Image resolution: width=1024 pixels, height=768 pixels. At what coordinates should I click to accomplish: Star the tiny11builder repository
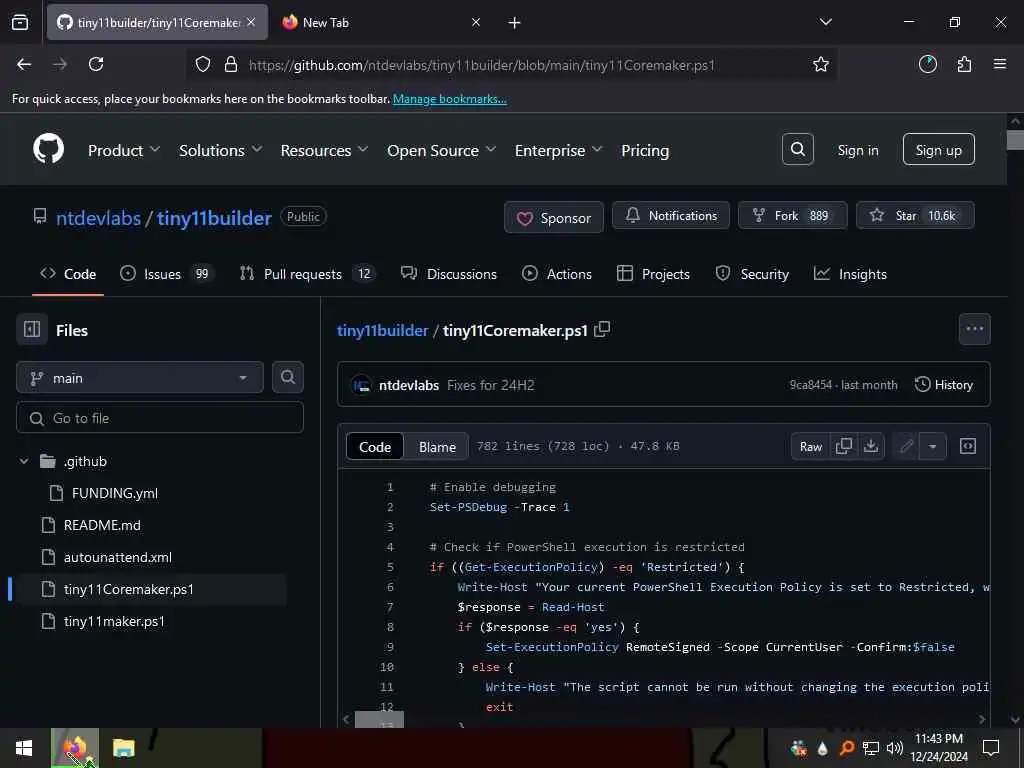pyautogui.click(x=915, y=216)
